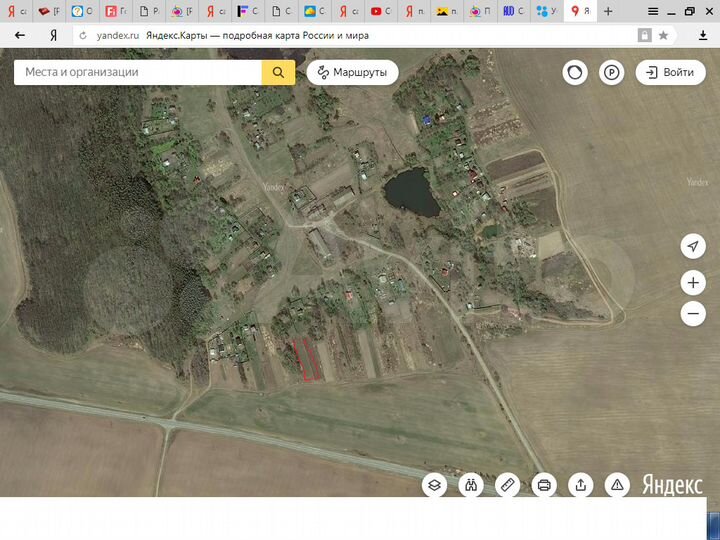Click the dark pond on the map

(411, 192)
